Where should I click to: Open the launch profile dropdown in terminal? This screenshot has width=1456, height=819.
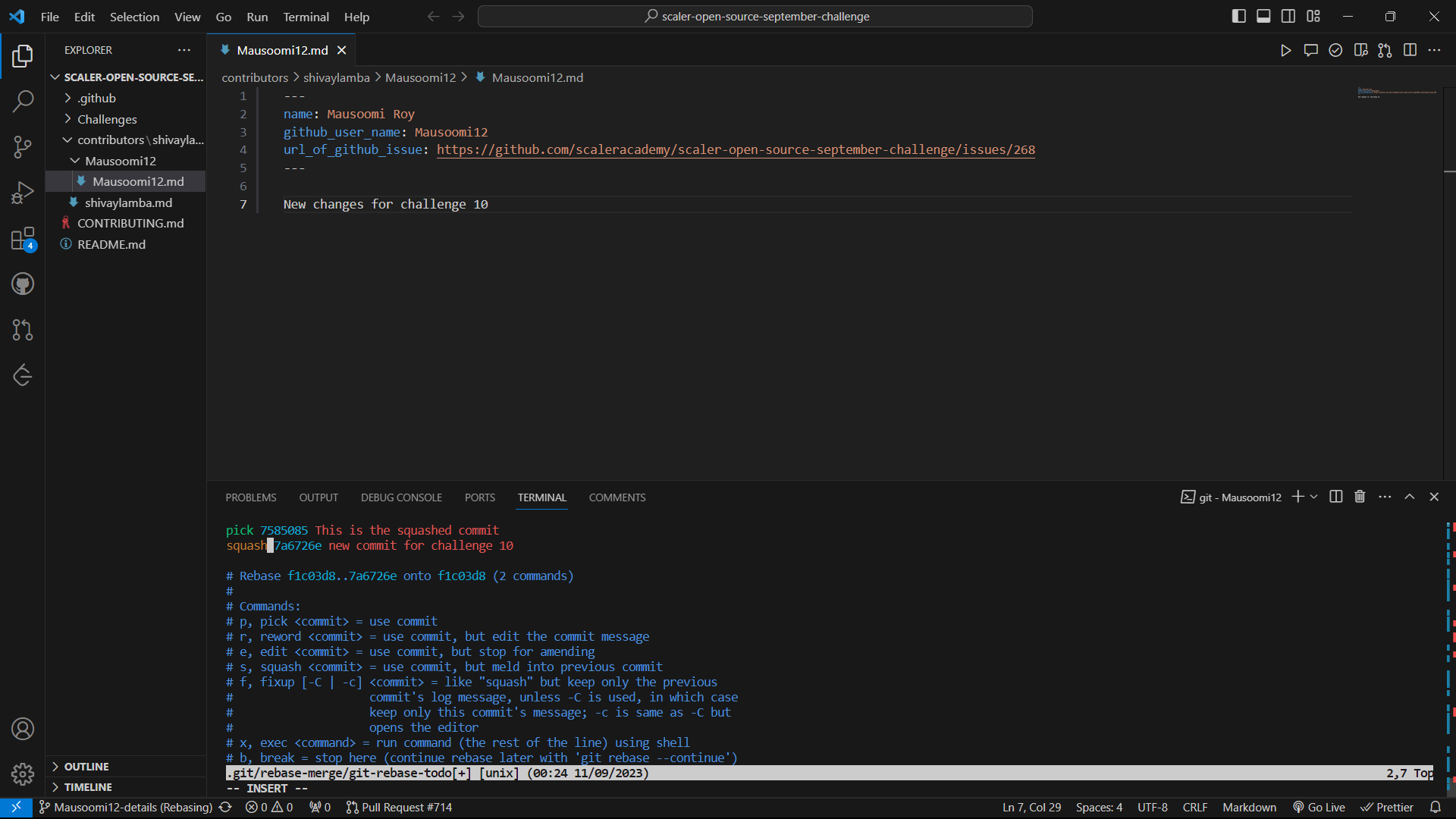(1313, 497)
